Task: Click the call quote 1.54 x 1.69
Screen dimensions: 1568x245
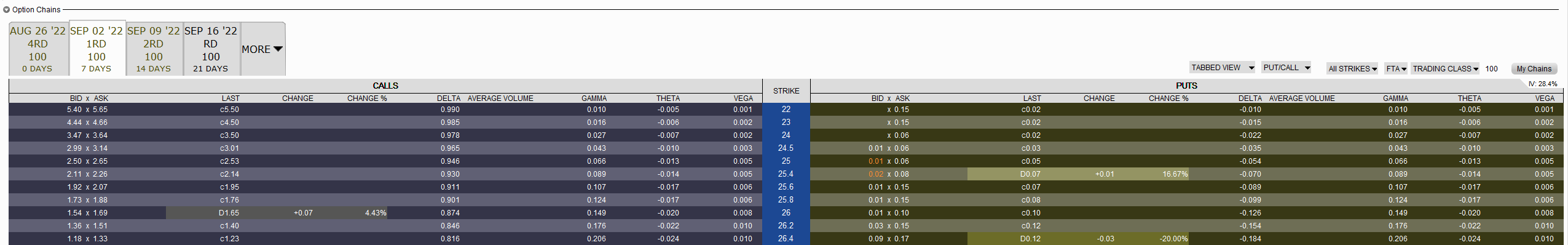Action: (x=87, y=213)
